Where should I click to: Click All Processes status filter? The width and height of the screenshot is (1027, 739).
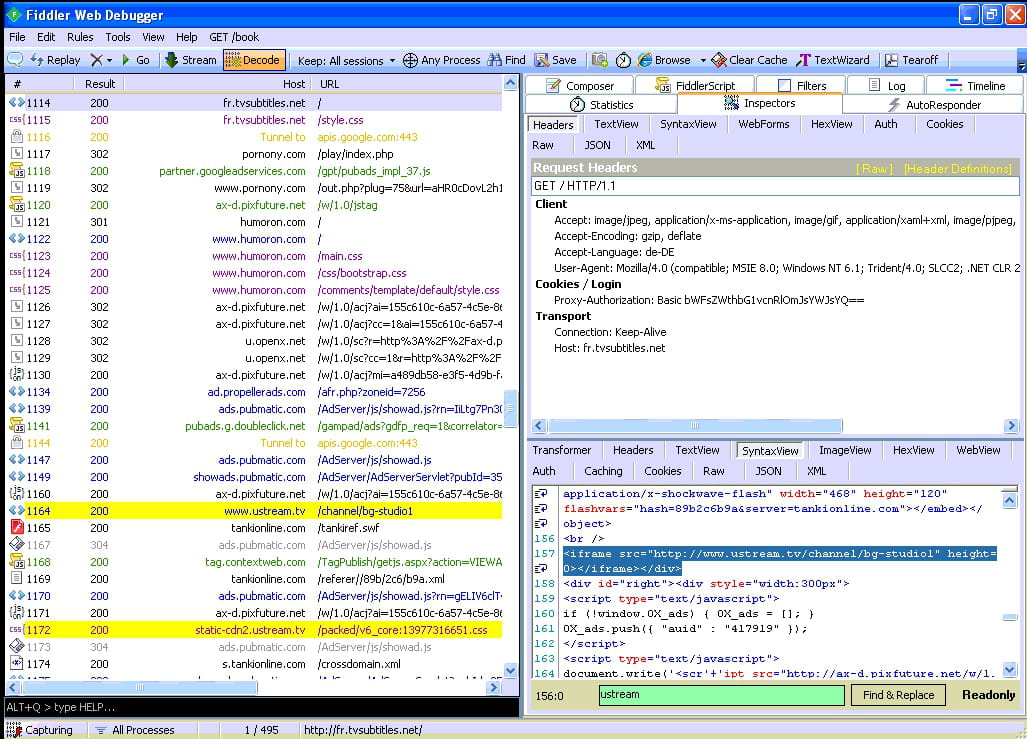tap(134, 730)
